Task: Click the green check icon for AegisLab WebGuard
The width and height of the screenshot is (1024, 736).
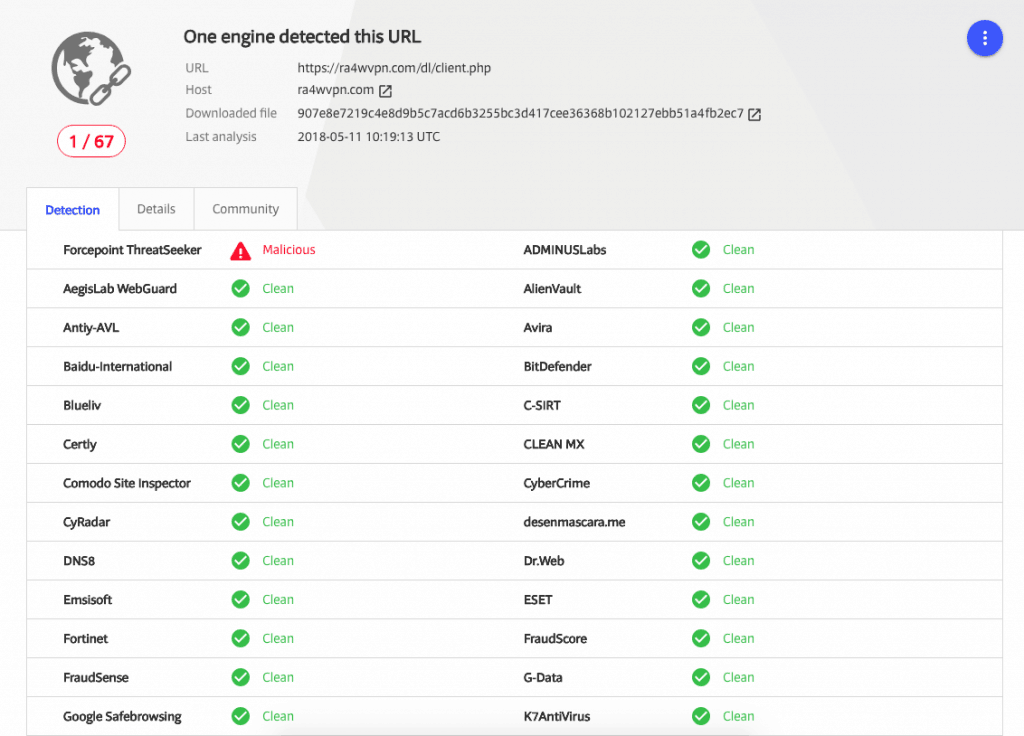Action: pyautogui.click(x=240, y=289)
